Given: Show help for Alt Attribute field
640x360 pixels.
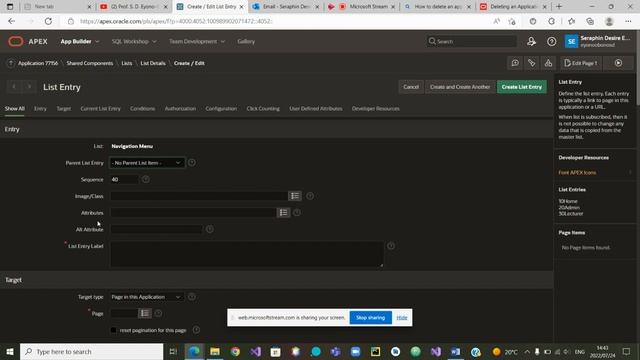Looking at the screenshot, I should click(x=209, y=229).
